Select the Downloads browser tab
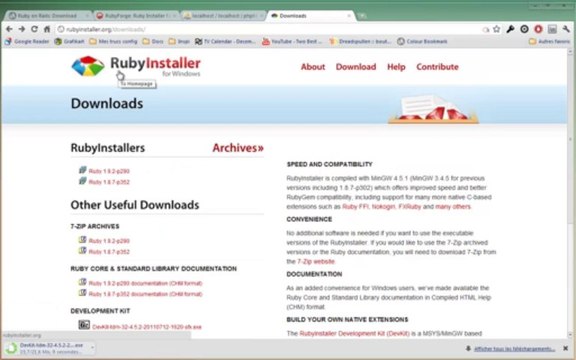Viewport: 576px width, 360px height. click(311, 16)
